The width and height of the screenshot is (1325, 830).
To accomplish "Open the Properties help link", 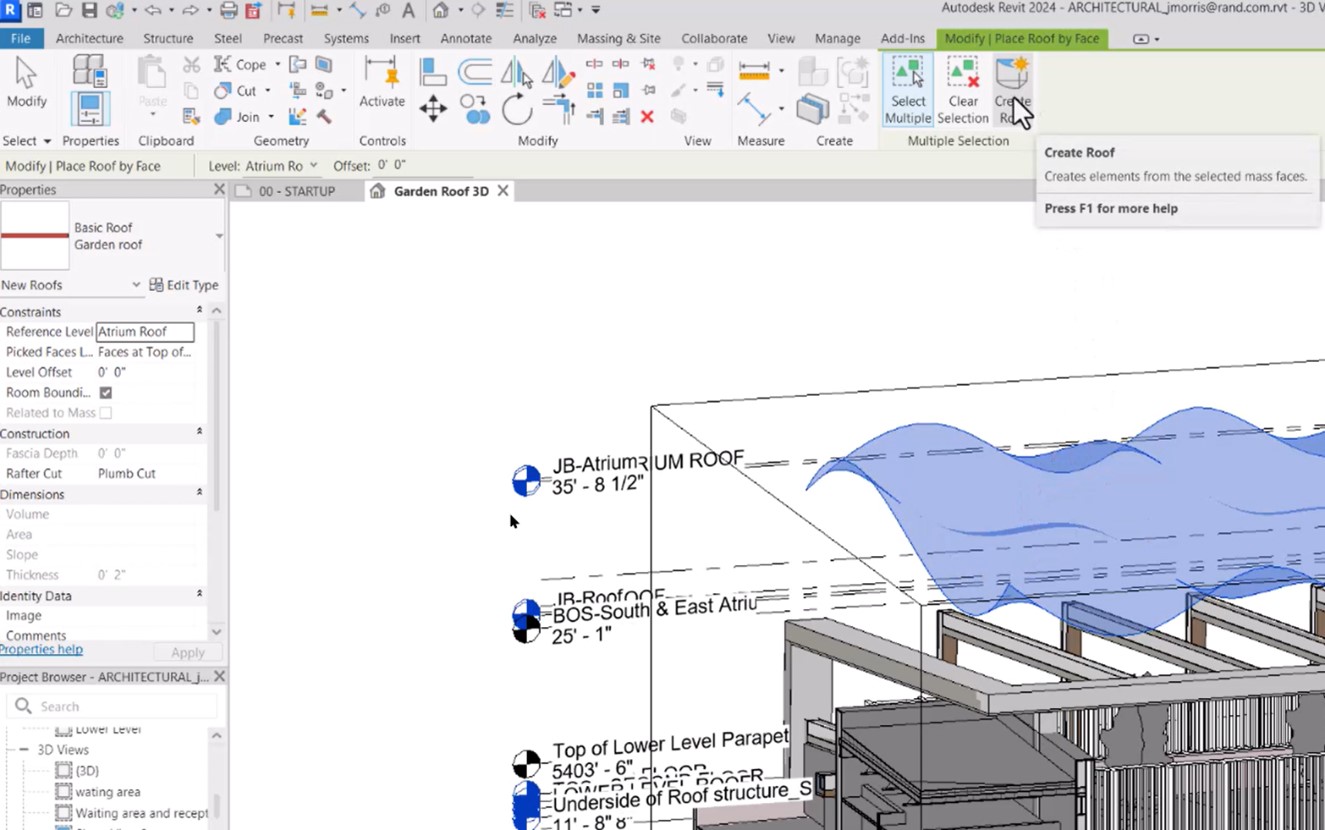I will pyautogui.click(x=41, y=650).
